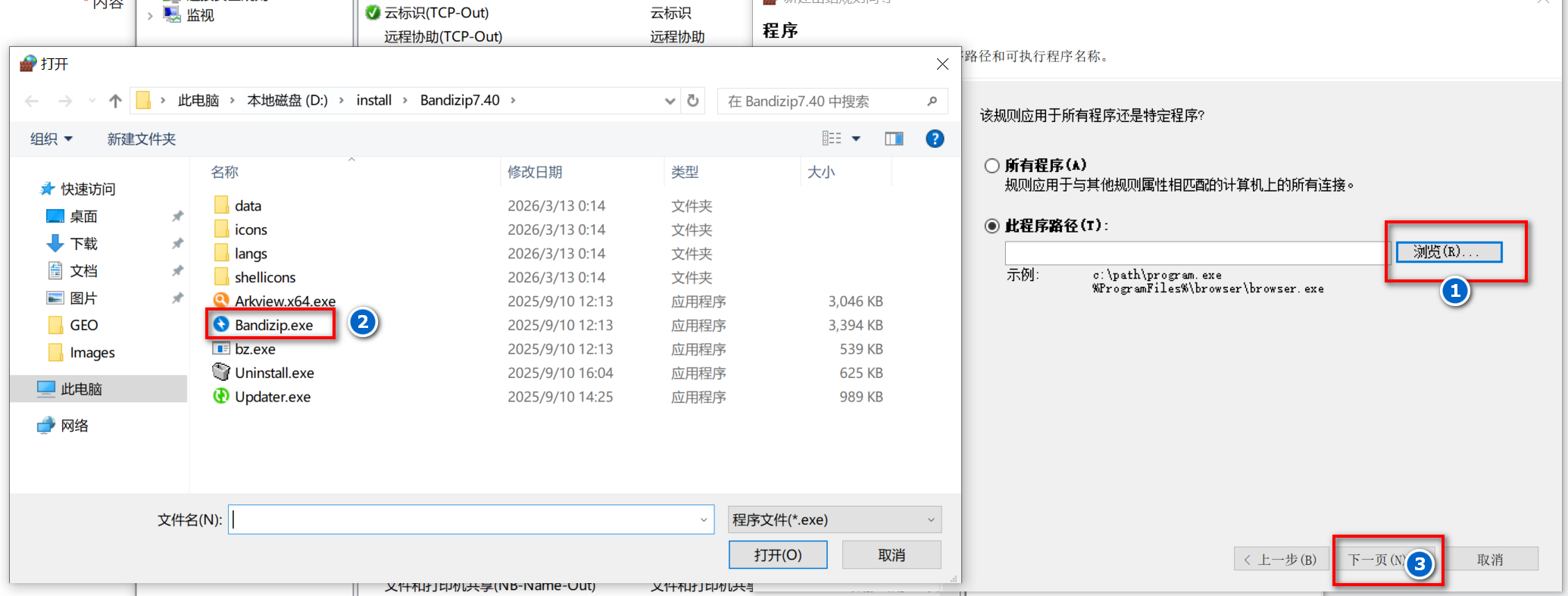Open the file name combo box dropdown
Viewport: 1568px width, 596px height.
point(704,520)
